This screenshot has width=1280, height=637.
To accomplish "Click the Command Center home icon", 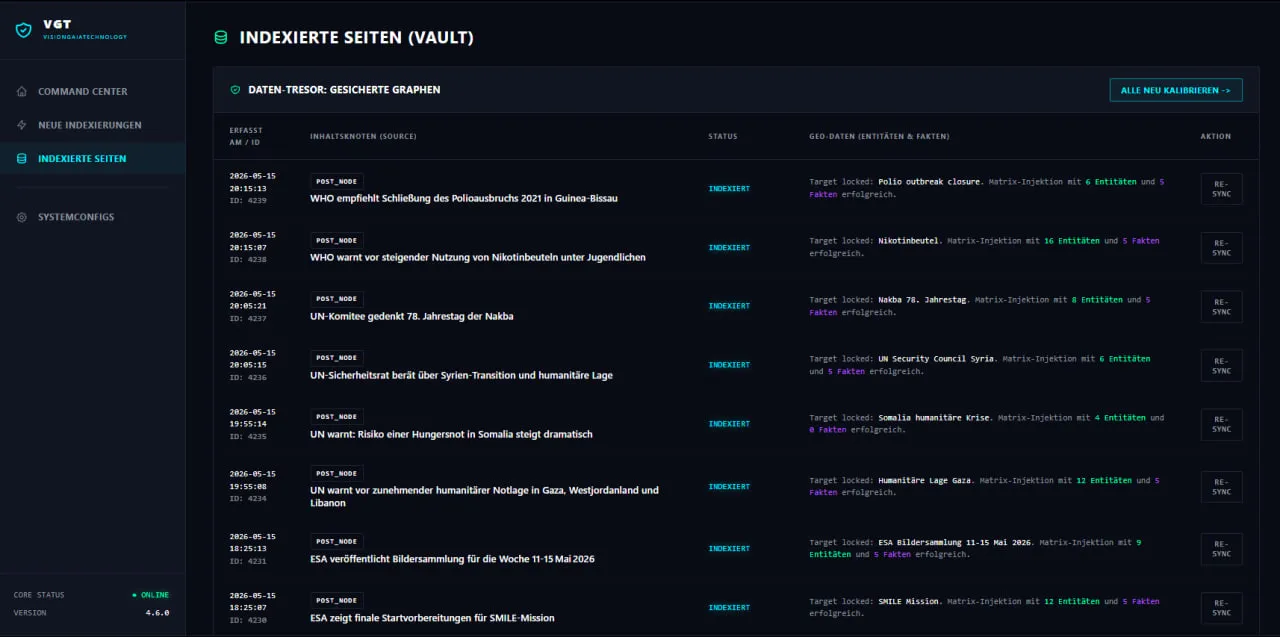I will click(22, 91).
